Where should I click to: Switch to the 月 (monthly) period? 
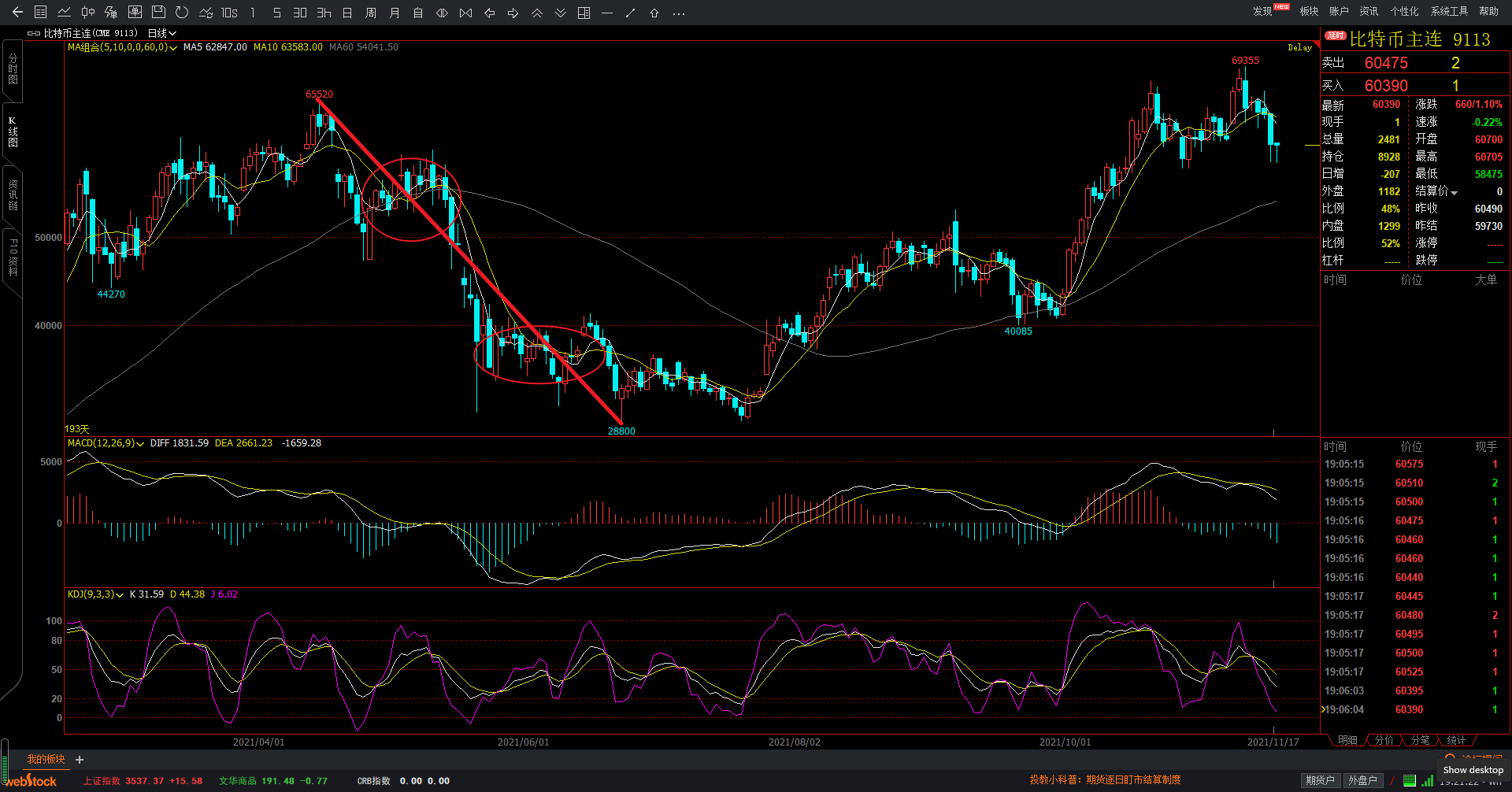(395, 13)
